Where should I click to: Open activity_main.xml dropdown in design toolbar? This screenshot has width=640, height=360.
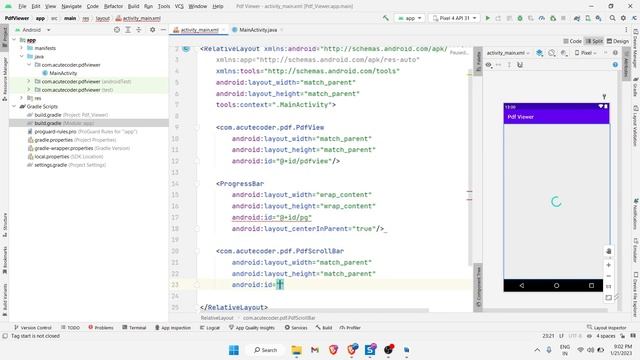tap(508, 53)
